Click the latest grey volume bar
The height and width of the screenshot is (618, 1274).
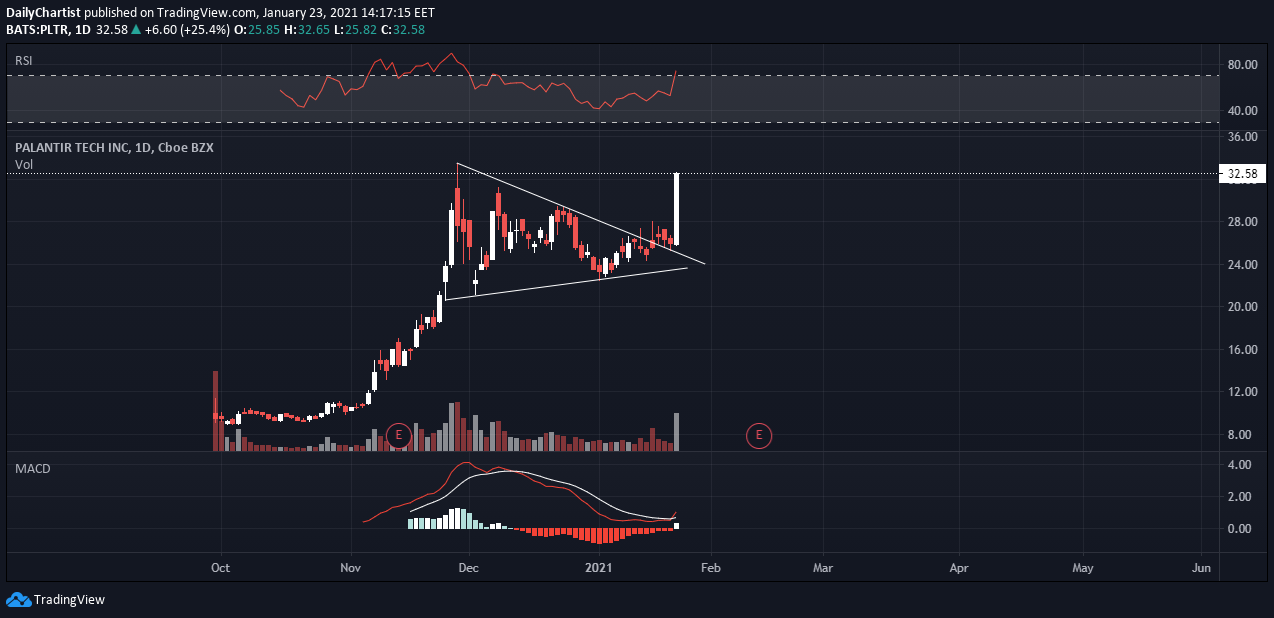(x=677, y=432)
